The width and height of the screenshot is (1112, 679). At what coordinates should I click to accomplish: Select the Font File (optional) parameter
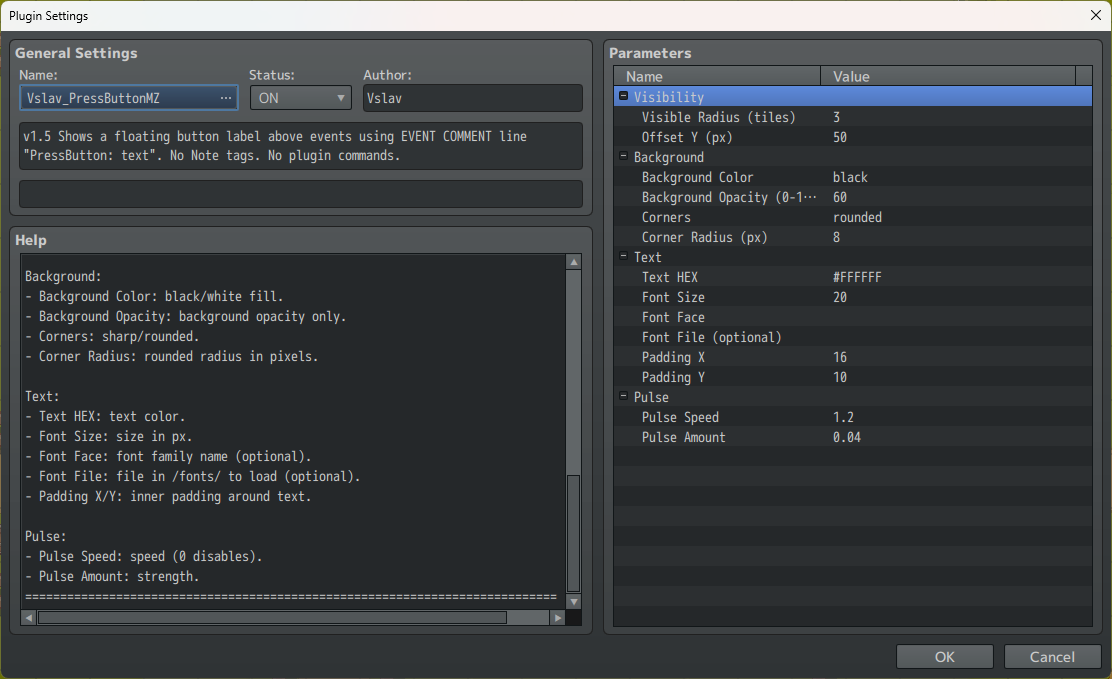[710, 337]
